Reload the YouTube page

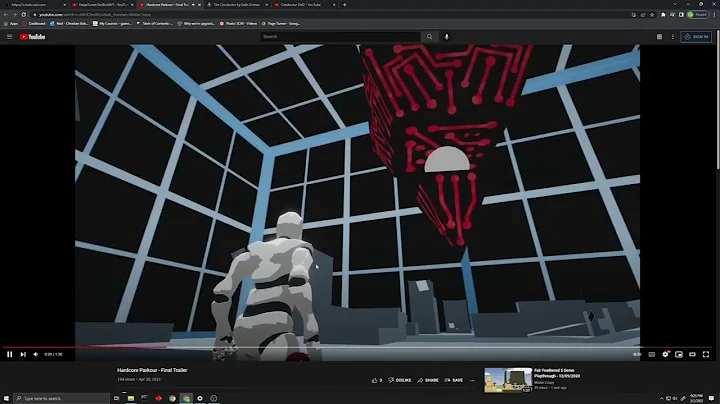(23, 15)
